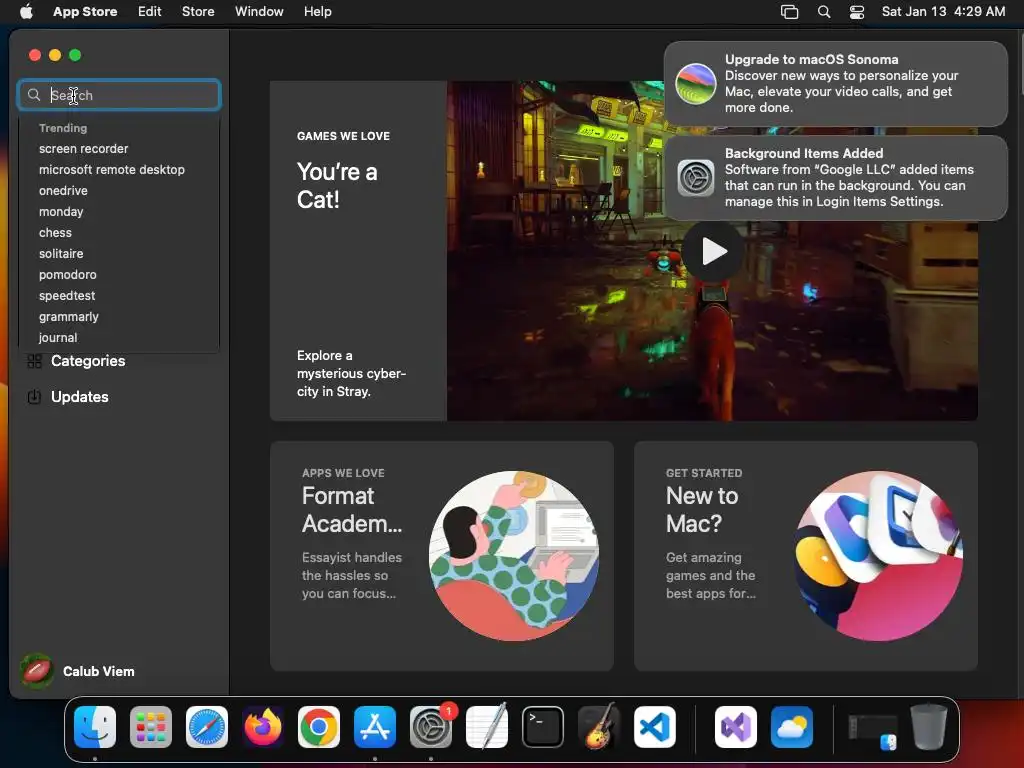This screenshot has width=1024, height=768.
Task: Select trending search 'monday'
Action: click(x=61, y=212)
